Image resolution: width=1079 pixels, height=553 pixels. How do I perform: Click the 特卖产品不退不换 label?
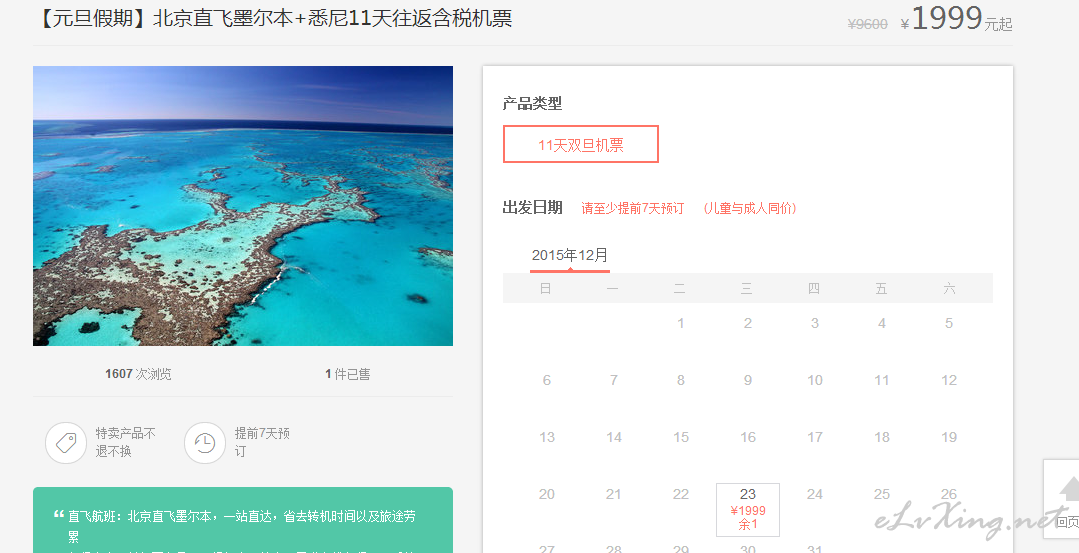[x=125, y=442]
